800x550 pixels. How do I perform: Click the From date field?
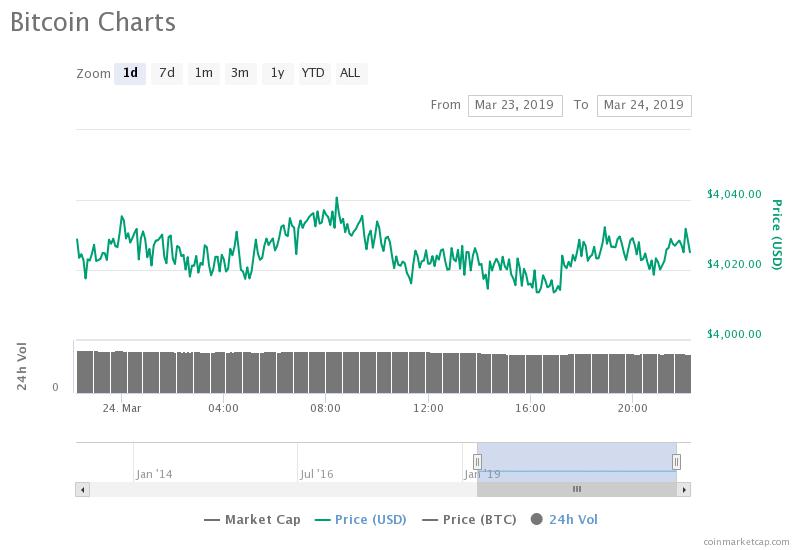515,105
